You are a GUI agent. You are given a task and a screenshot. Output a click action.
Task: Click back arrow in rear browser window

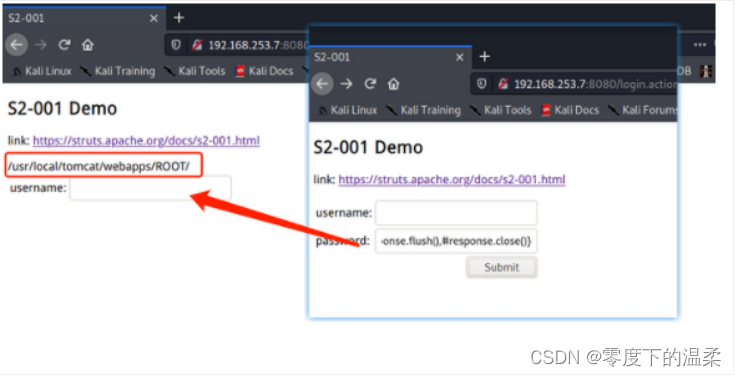coord(16,45)
